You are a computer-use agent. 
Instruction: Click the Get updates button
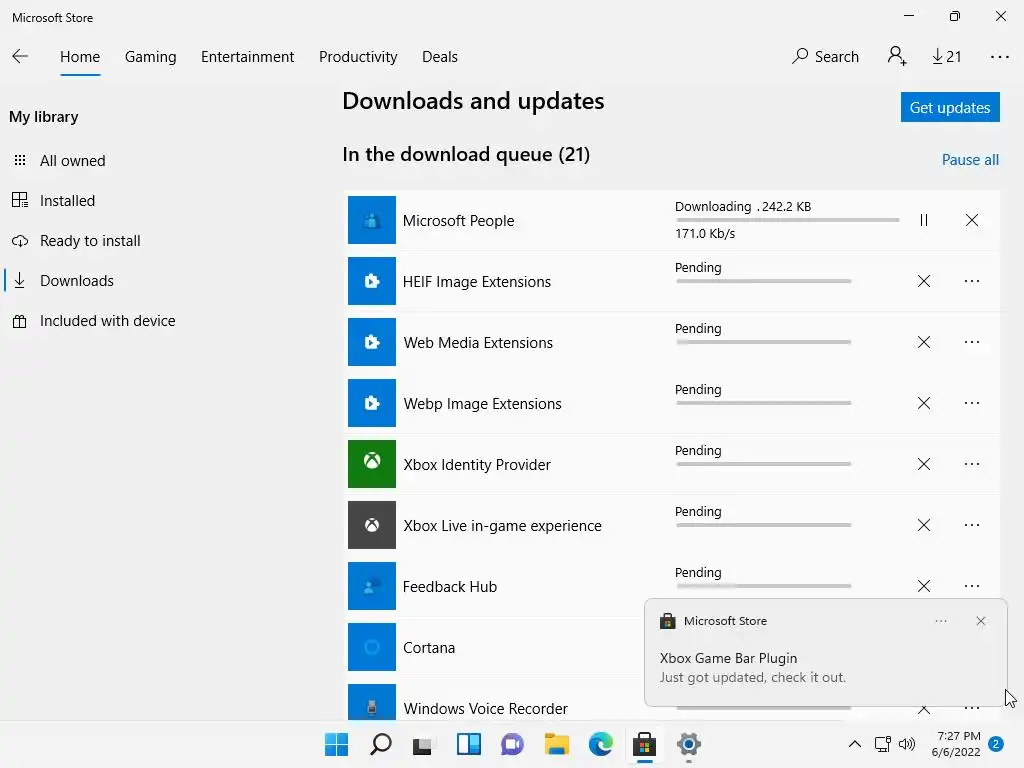coord(950,107)
